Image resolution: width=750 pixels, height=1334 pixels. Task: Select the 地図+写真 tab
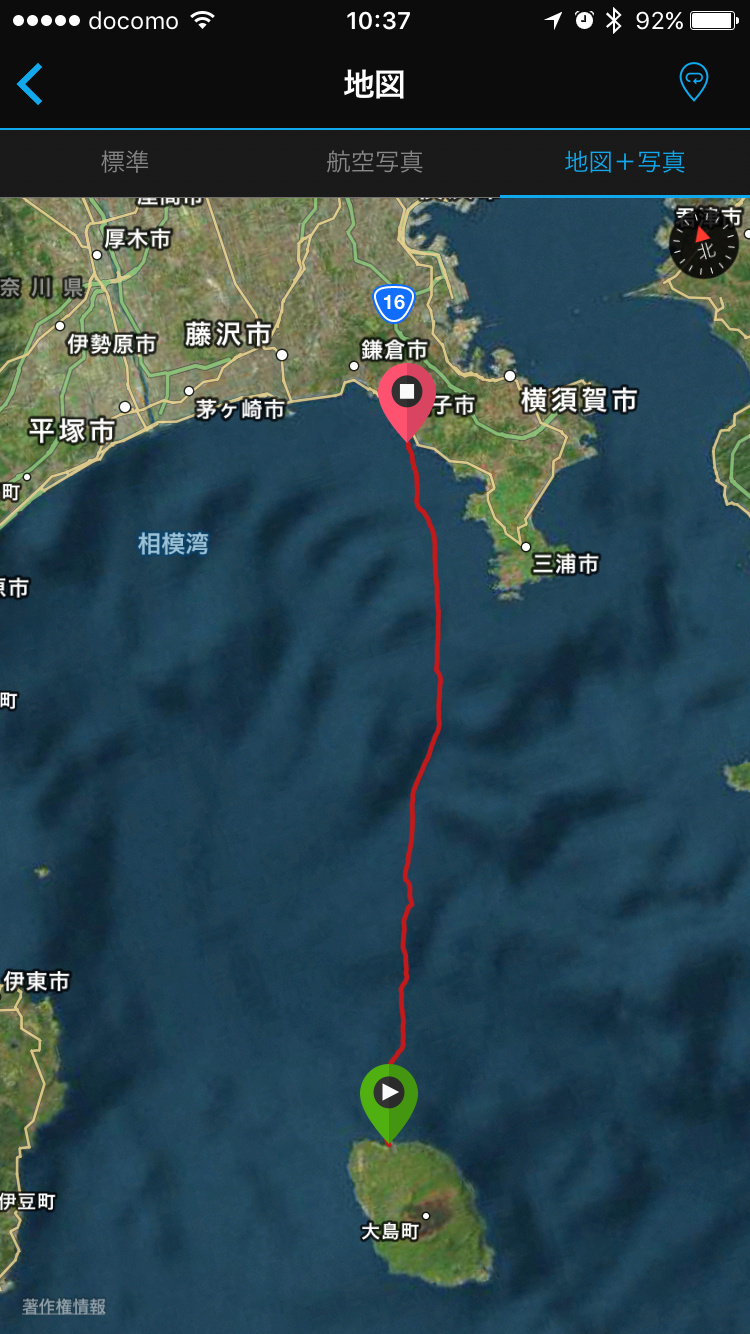625,162
